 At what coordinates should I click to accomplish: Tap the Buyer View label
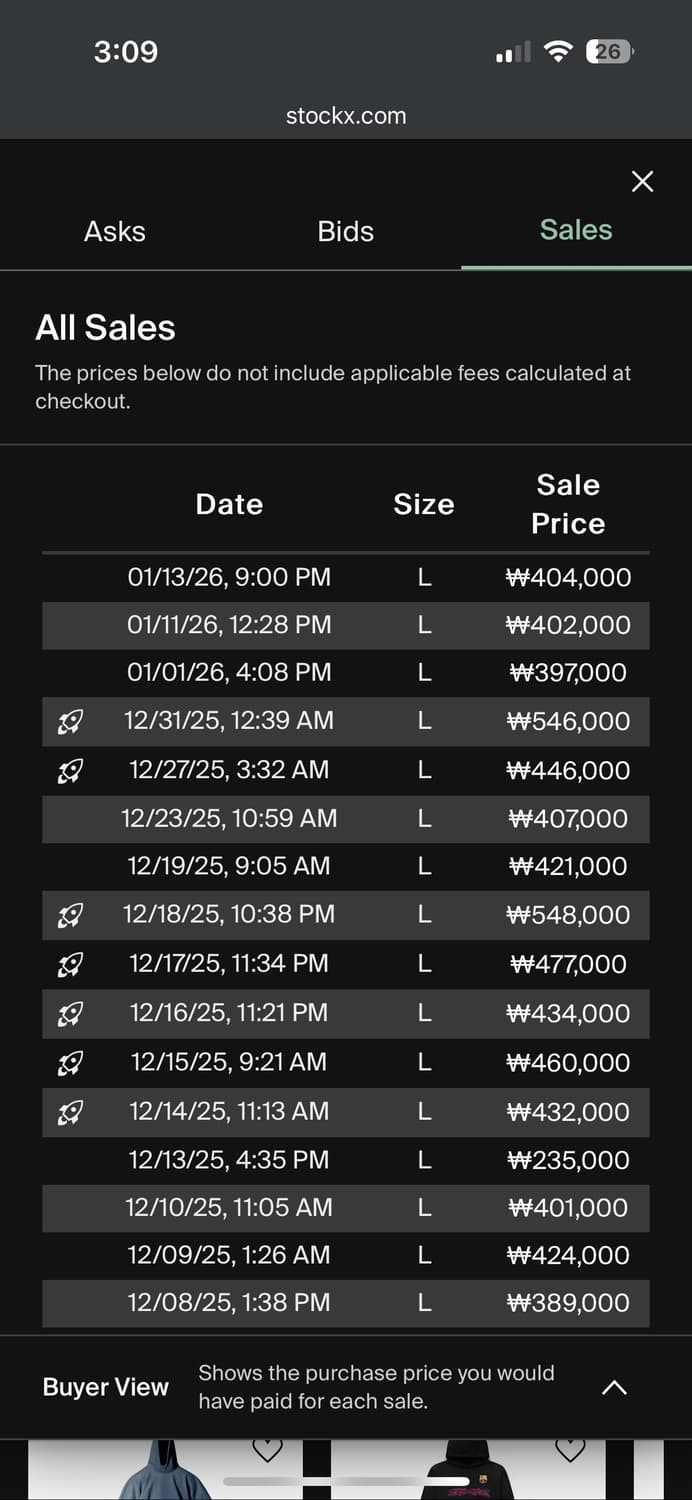tap(106, 1387)
